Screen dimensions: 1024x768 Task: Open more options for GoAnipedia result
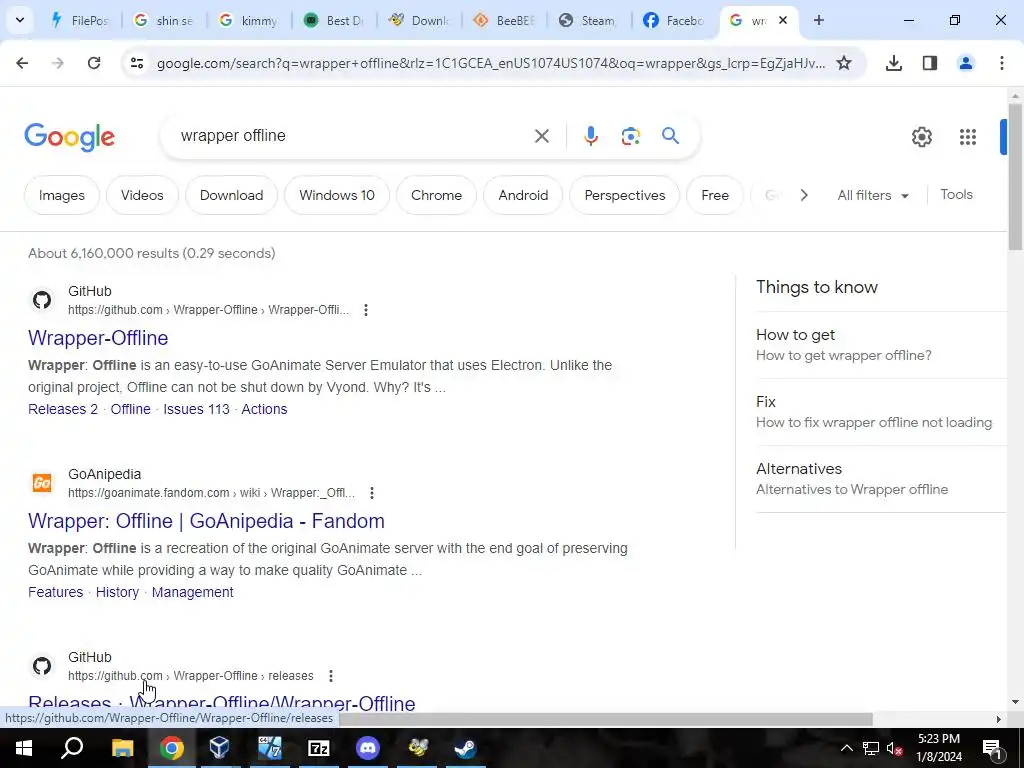[372, 492]
